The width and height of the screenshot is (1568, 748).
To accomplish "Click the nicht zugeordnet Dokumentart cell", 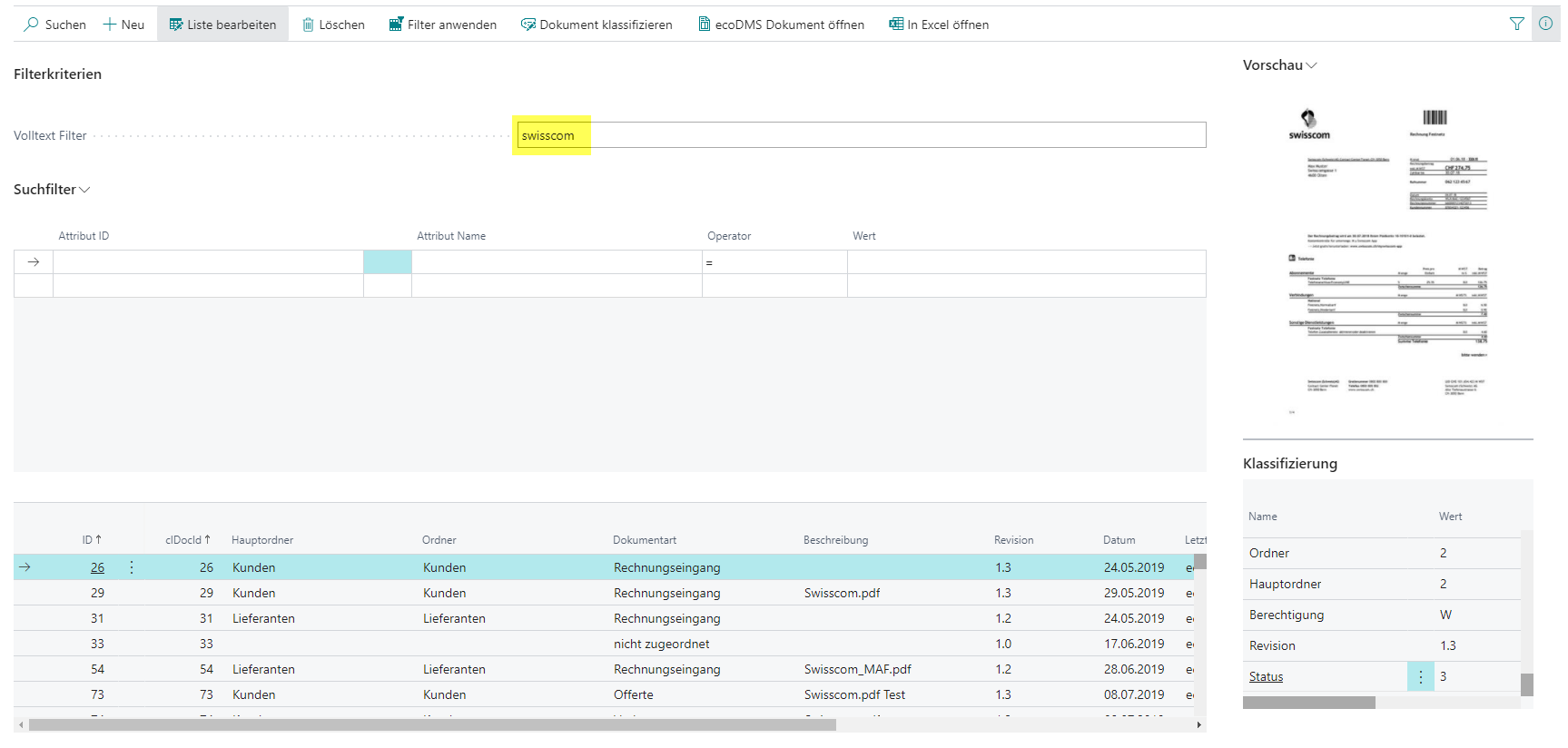I will coord(661,644).
